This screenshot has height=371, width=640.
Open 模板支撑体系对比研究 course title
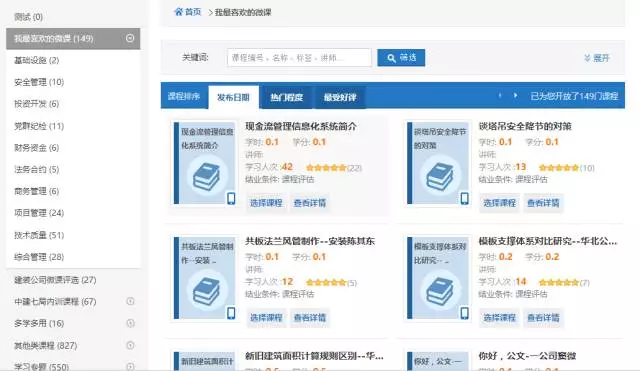click(x=548, y=241)
